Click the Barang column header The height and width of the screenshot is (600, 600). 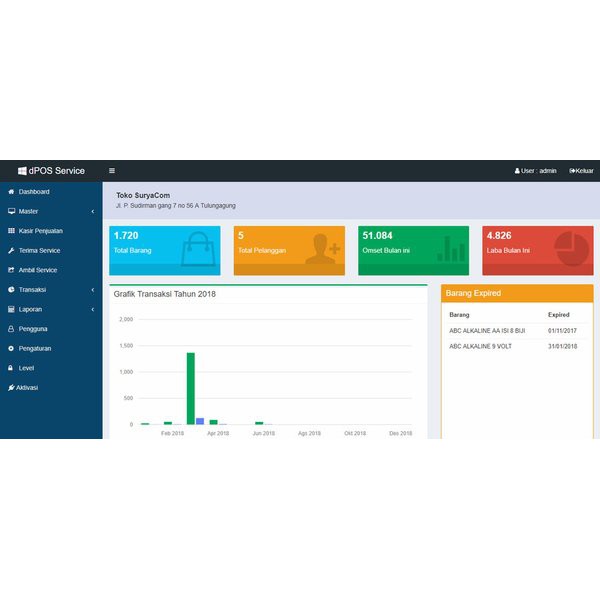coord(459,315)
